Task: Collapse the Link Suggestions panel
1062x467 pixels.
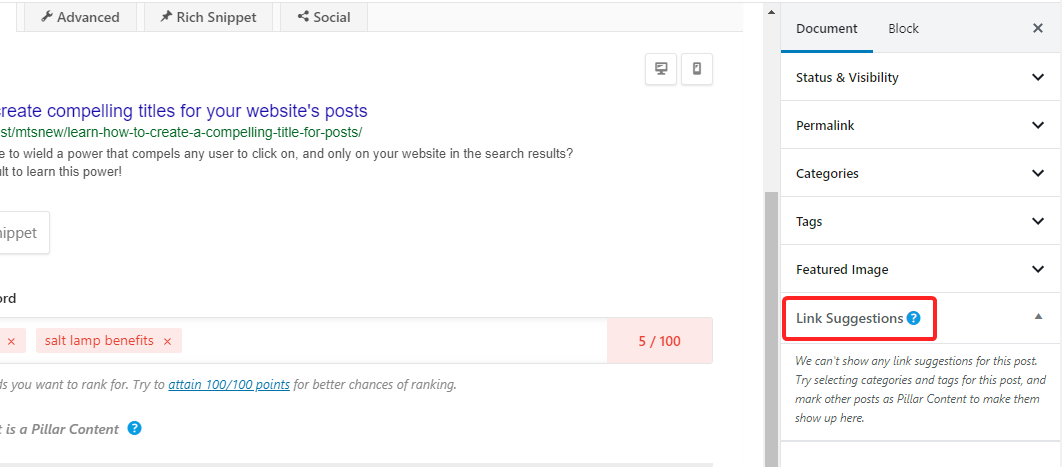Action: (x=1038, y=317)
